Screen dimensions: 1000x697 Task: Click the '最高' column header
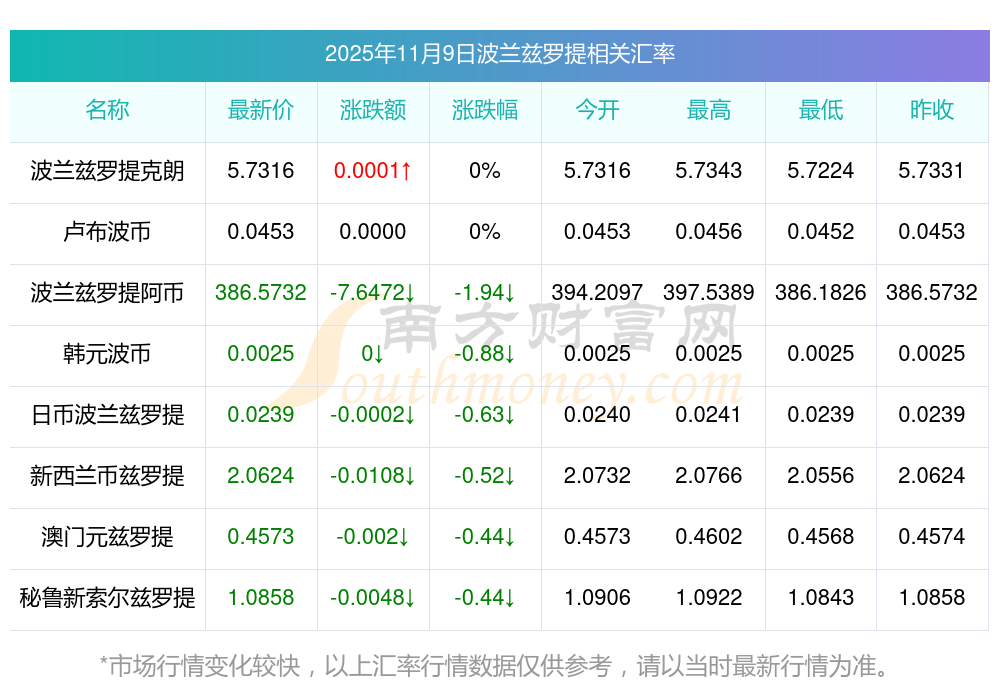click(x=709, y=110)
